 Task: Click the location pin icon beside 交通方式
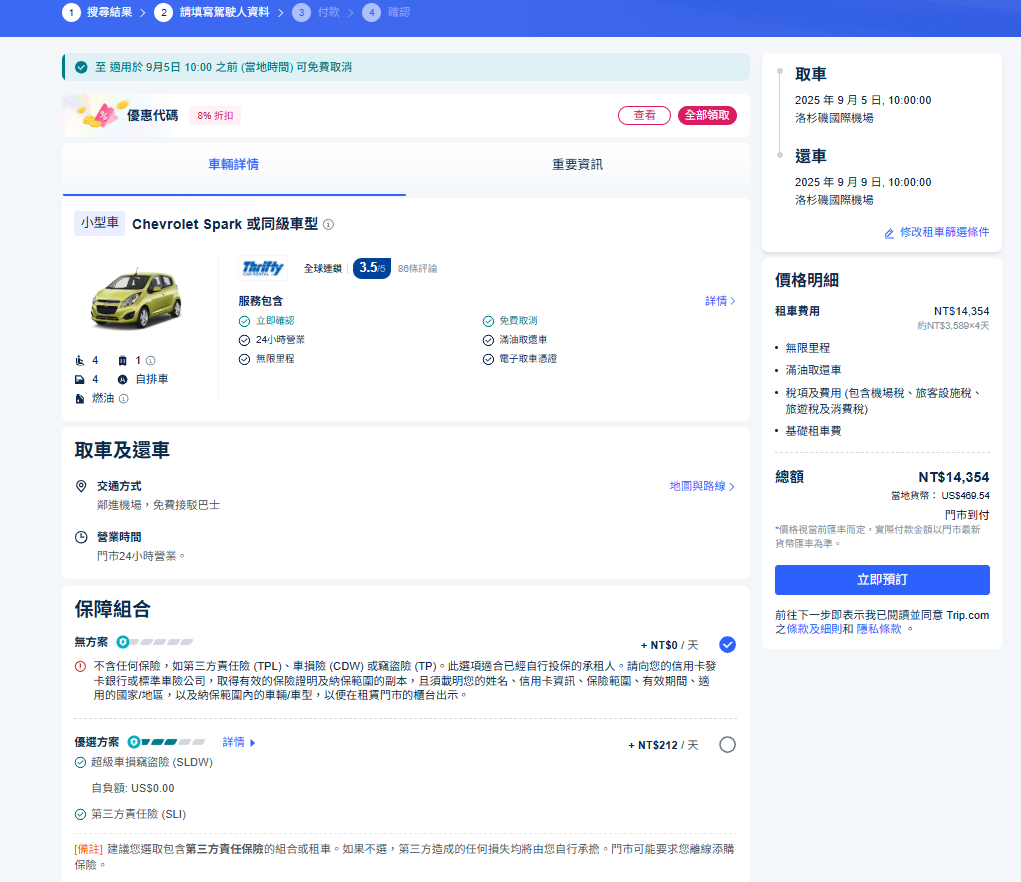(83, 487)
